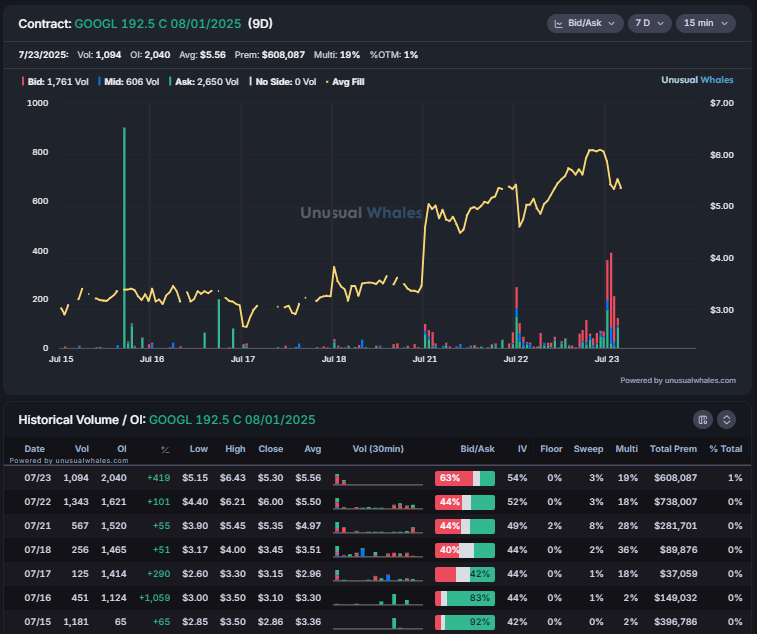Select the 07/18 date cell
This screenshot has width=757, height=634.
pos(38,549)
